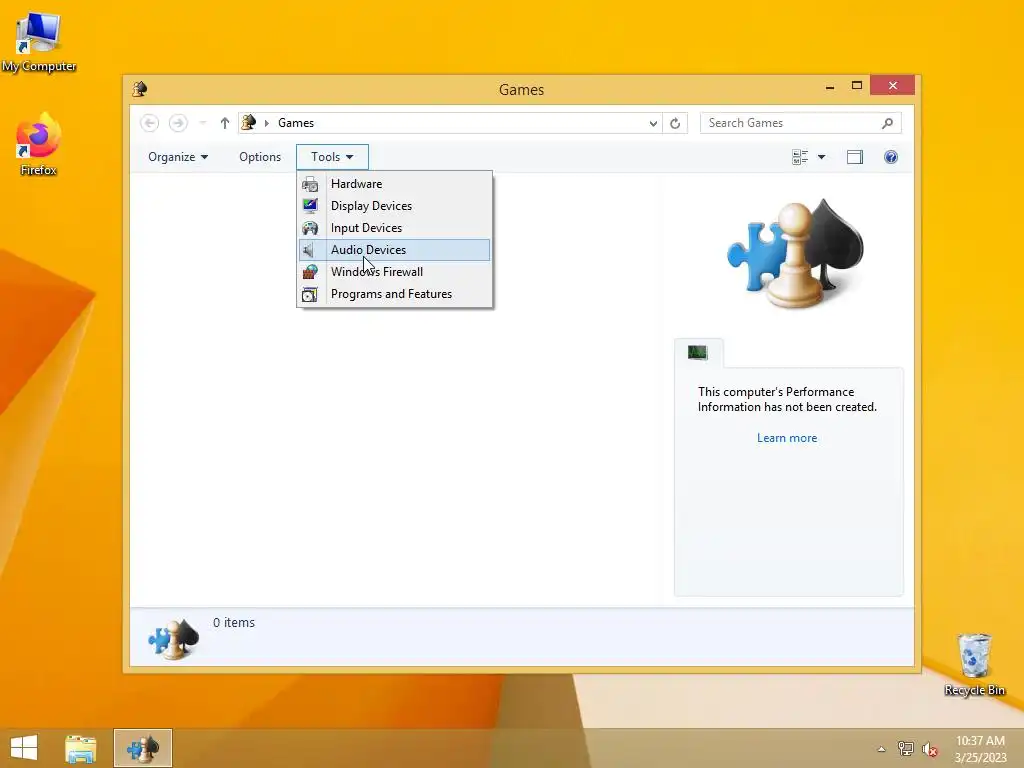
Task: Open the network tray icon
Action: tap(905, 749)
